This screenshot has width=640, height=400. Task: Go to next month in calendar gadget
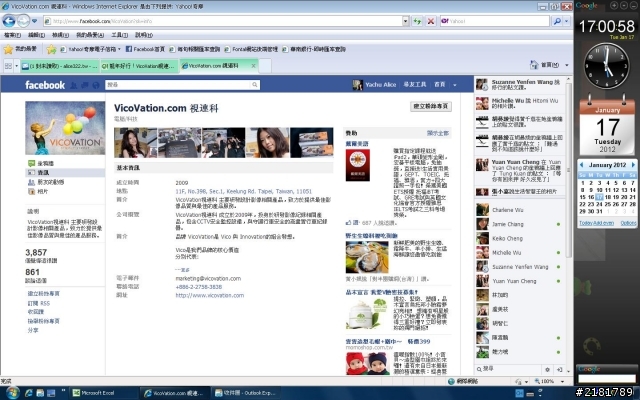(x=633, y=165)
